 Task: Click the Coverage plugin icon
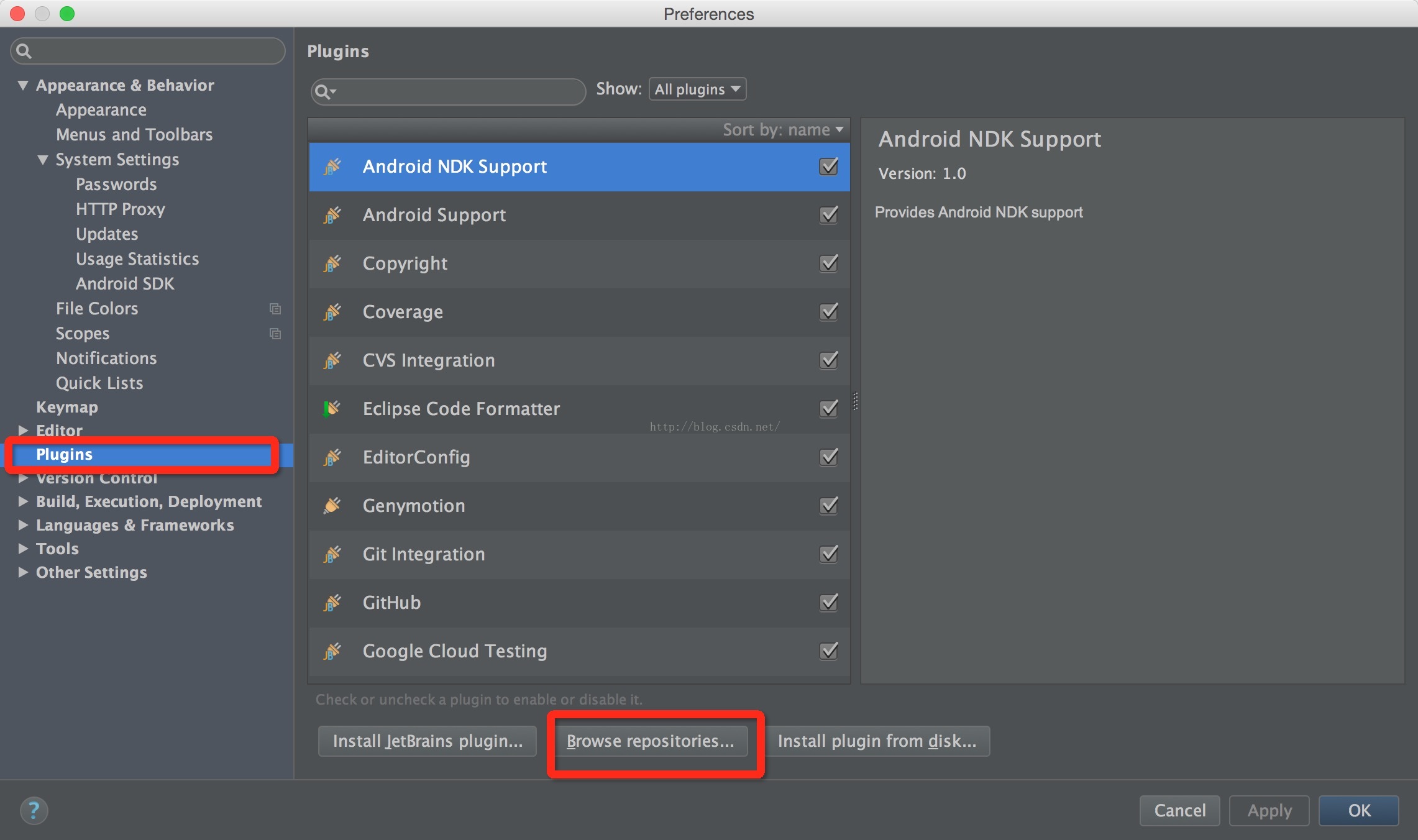click(332, 312)
